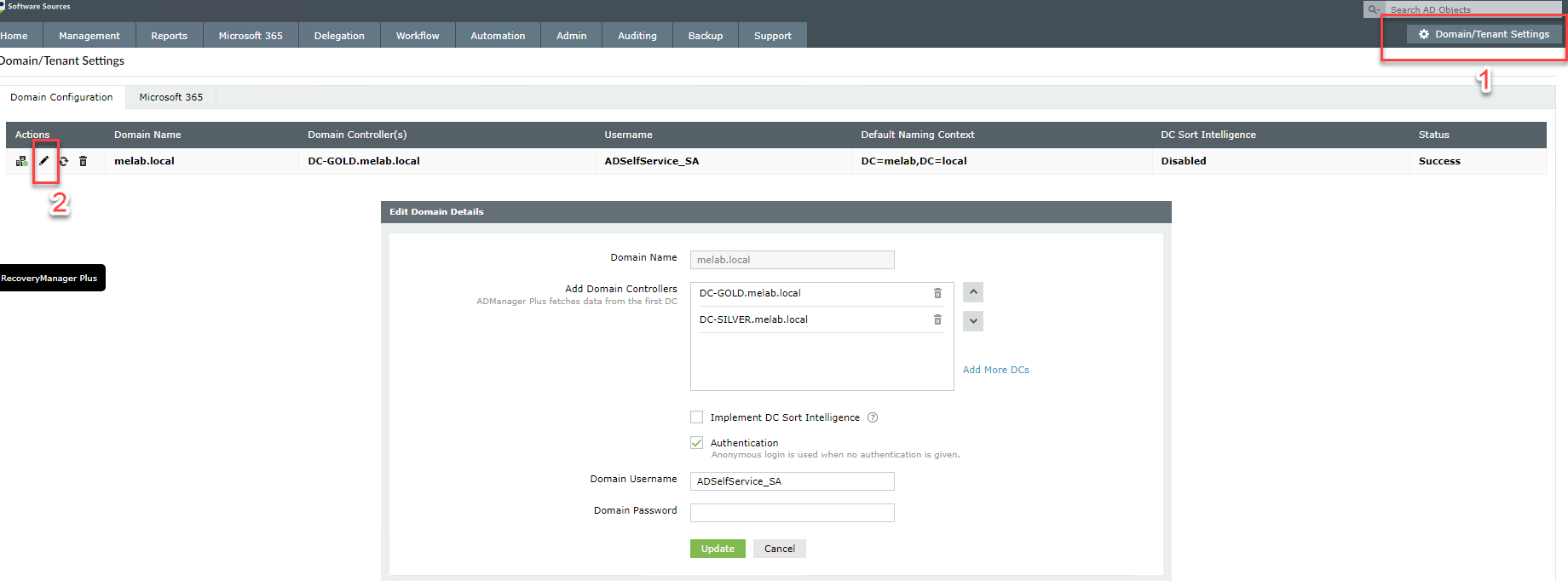Delete the melab.local domain row

tap(83, 161)
